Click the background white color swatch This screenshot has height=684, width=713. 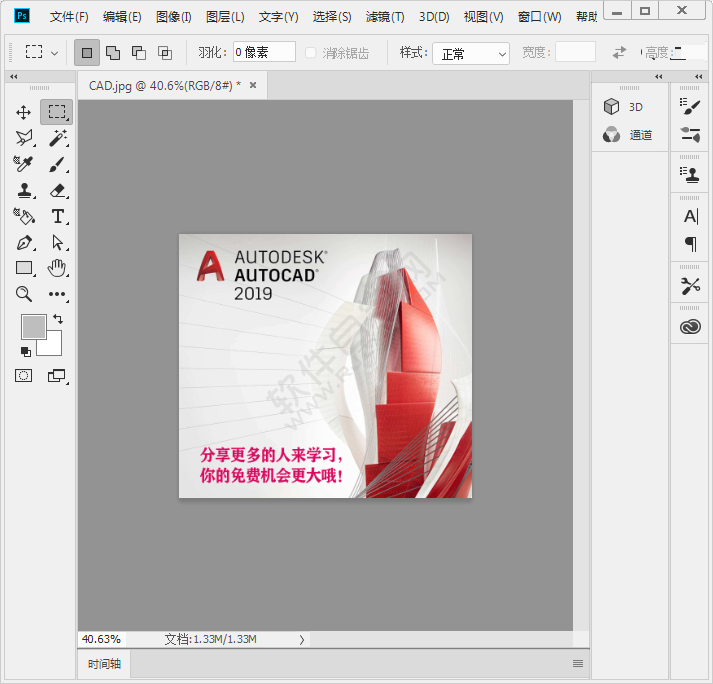click(52, 347)
